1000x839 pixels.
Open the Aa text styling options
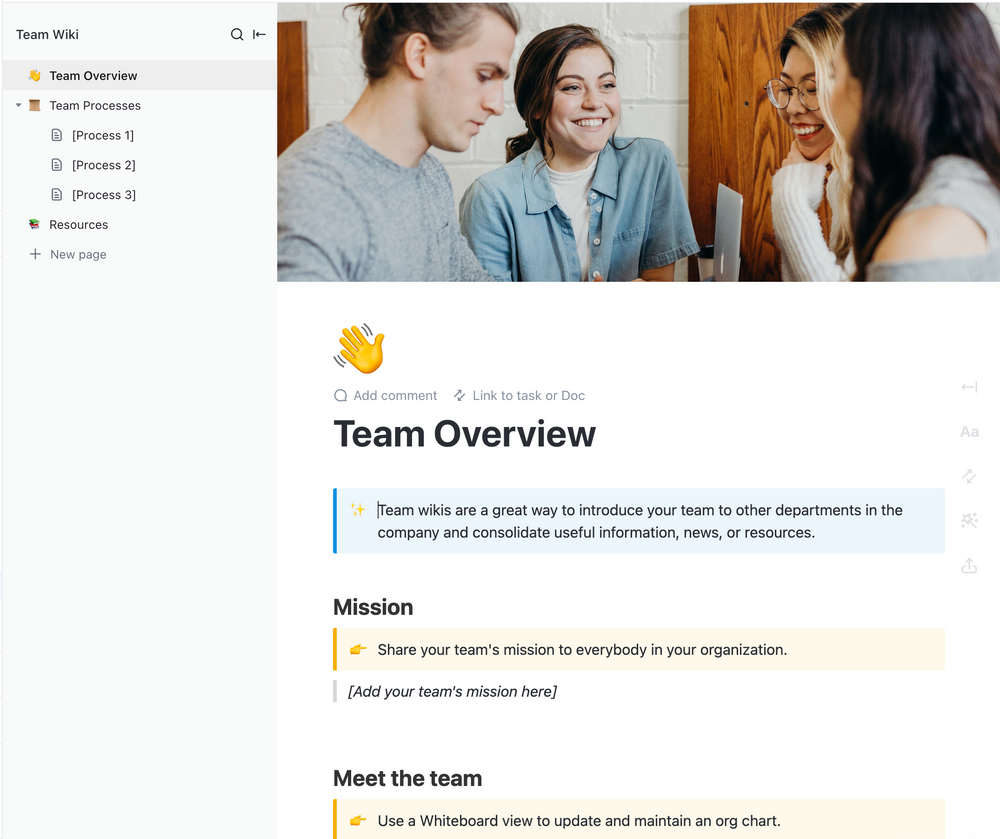[968, 431]
